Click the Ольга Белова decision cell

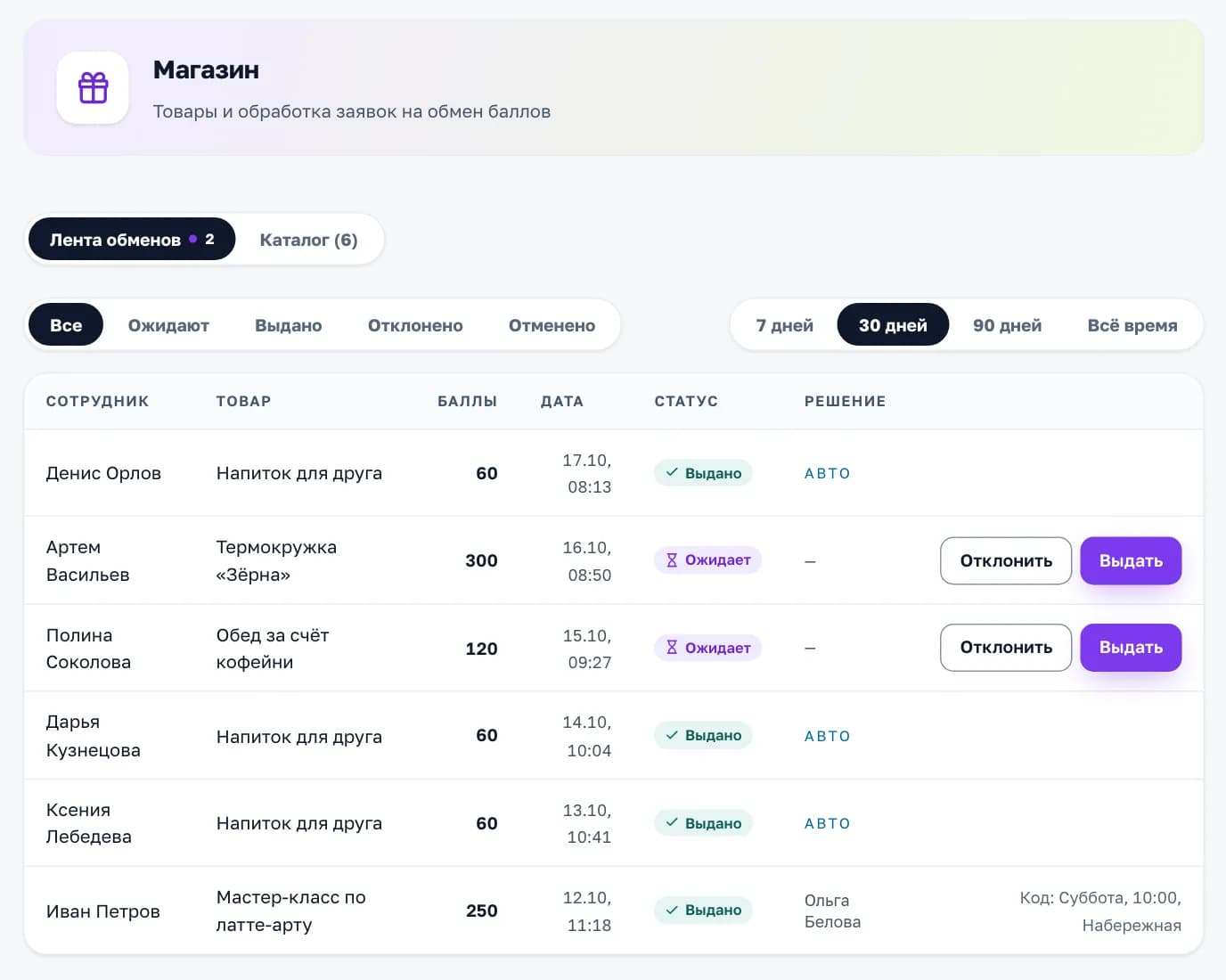832,911
